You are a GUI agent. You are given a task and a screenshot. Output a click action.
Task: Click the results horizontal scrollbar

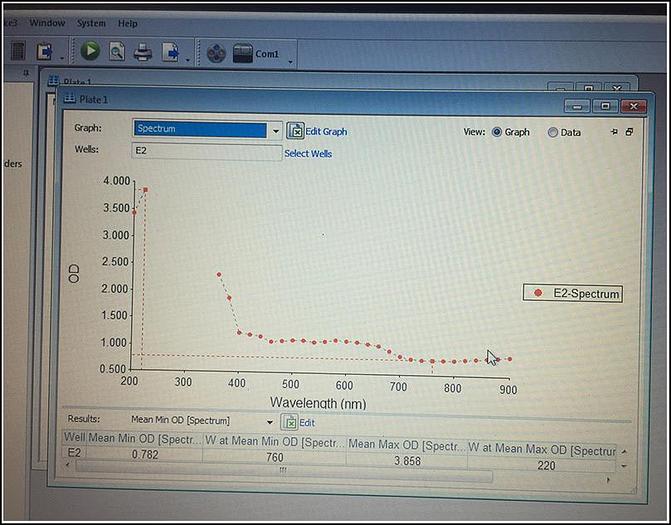point(283,470)
